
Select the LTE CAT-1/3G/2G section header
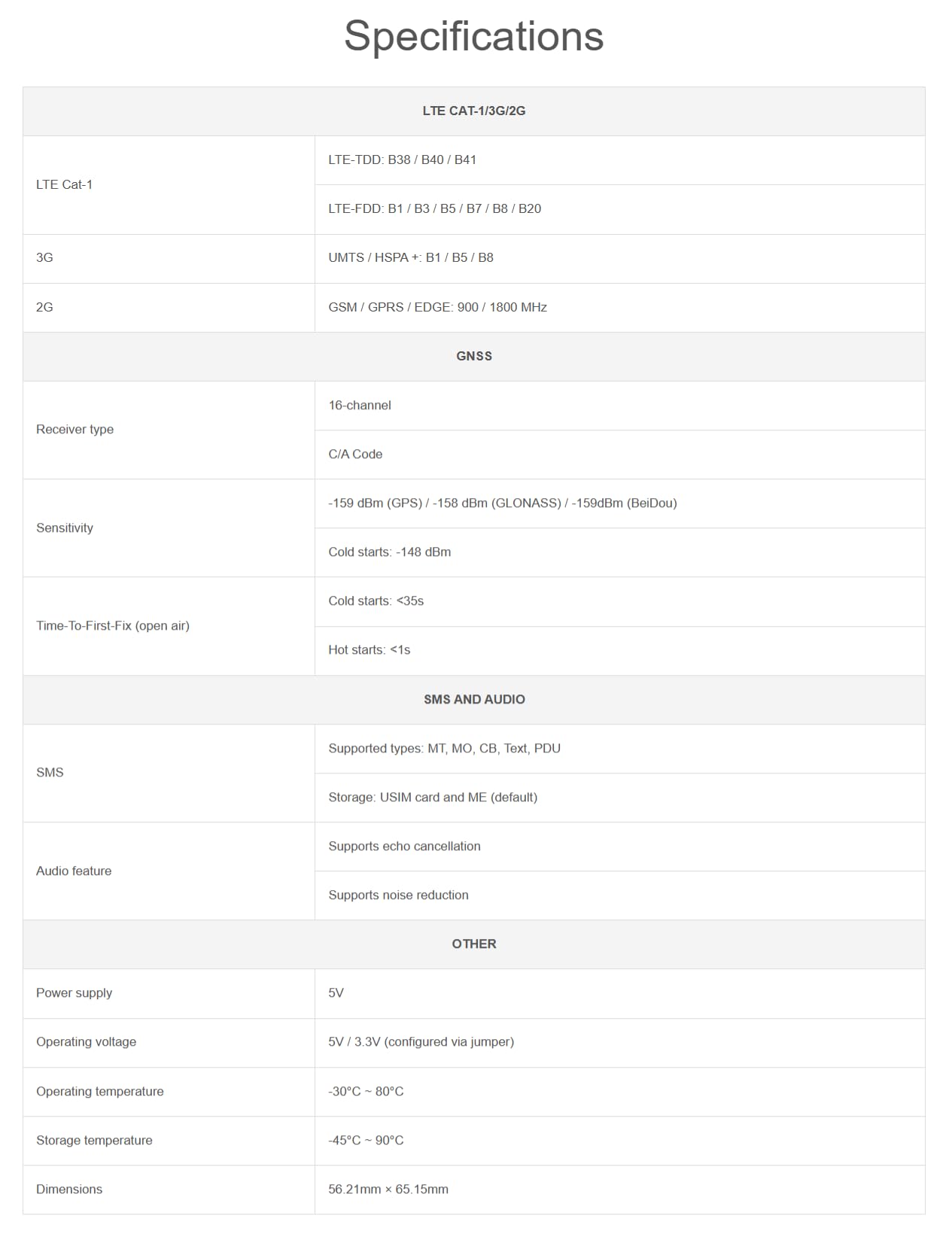point(474,111)
